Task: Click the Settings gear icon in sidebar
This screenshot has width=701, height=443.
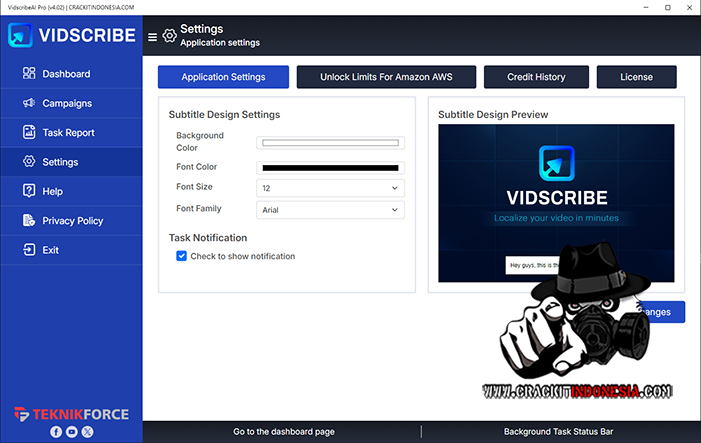Action: 29,161
